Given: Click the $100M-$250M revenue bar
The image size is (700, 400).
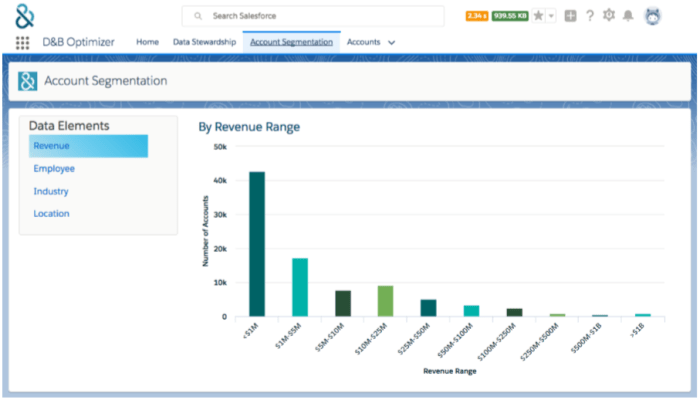Looking at the screenshot, I should click(x=514, y=312).
